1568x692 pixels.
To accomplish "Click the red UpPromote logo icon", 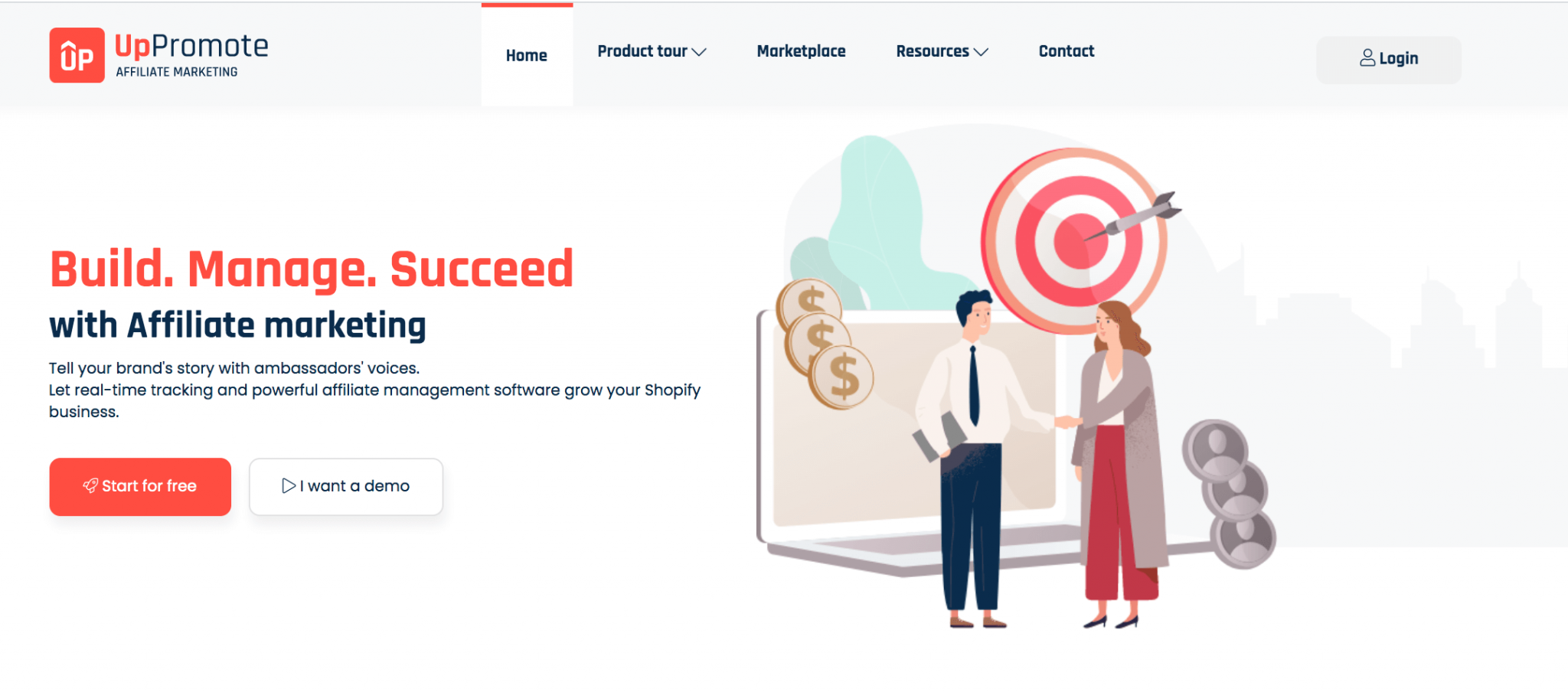I will 77,55.
